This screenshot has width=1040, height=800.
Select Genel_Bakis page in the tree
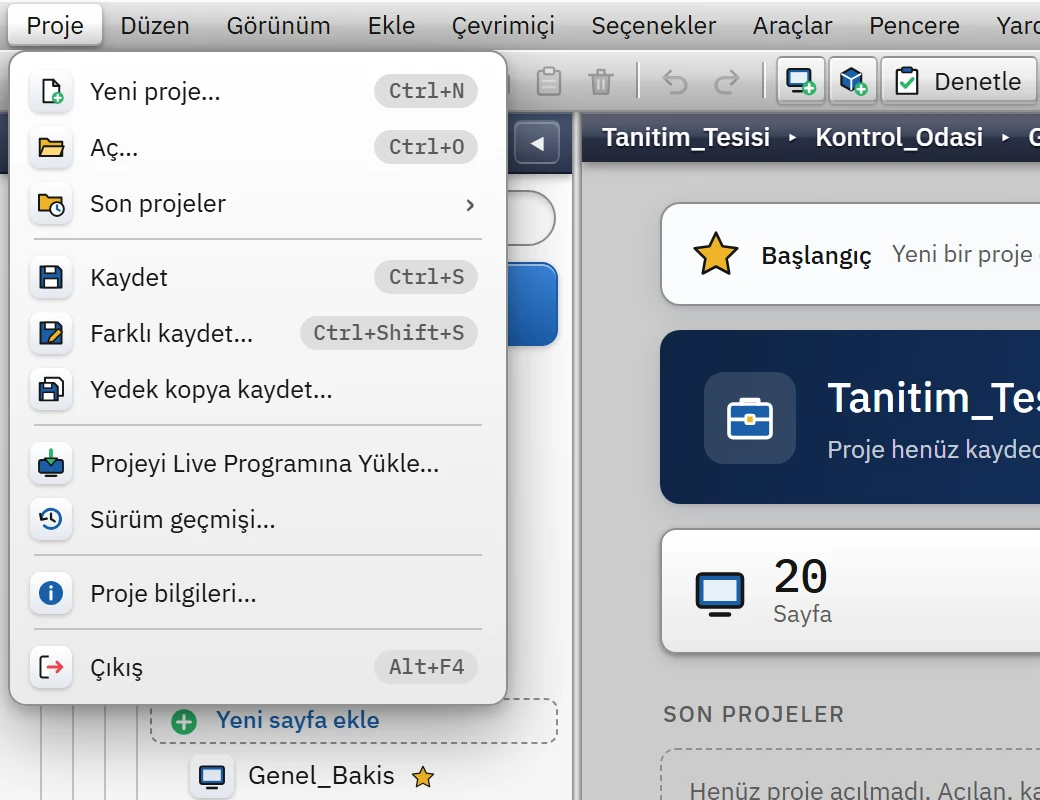[321, 775]
